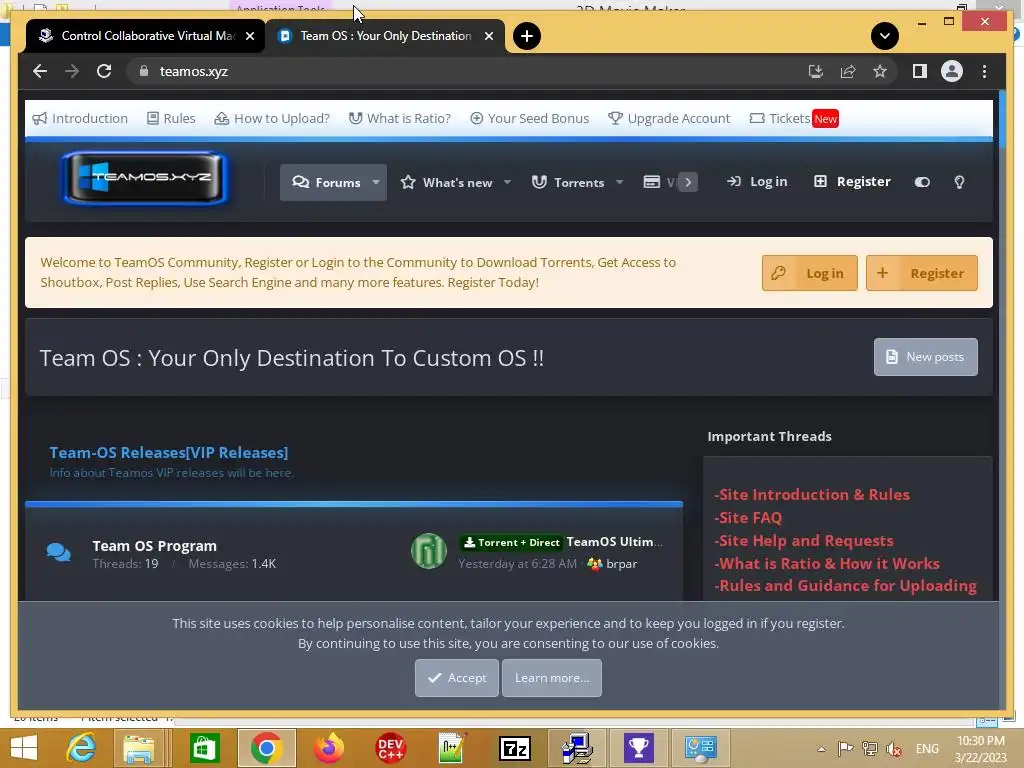
Task: Click Learn more about cookies
Action: (x=552, y=678)
